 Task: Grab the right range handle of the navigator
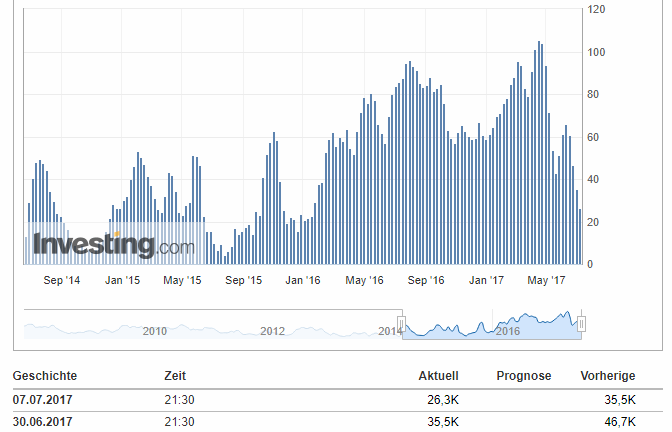[582, 324]
